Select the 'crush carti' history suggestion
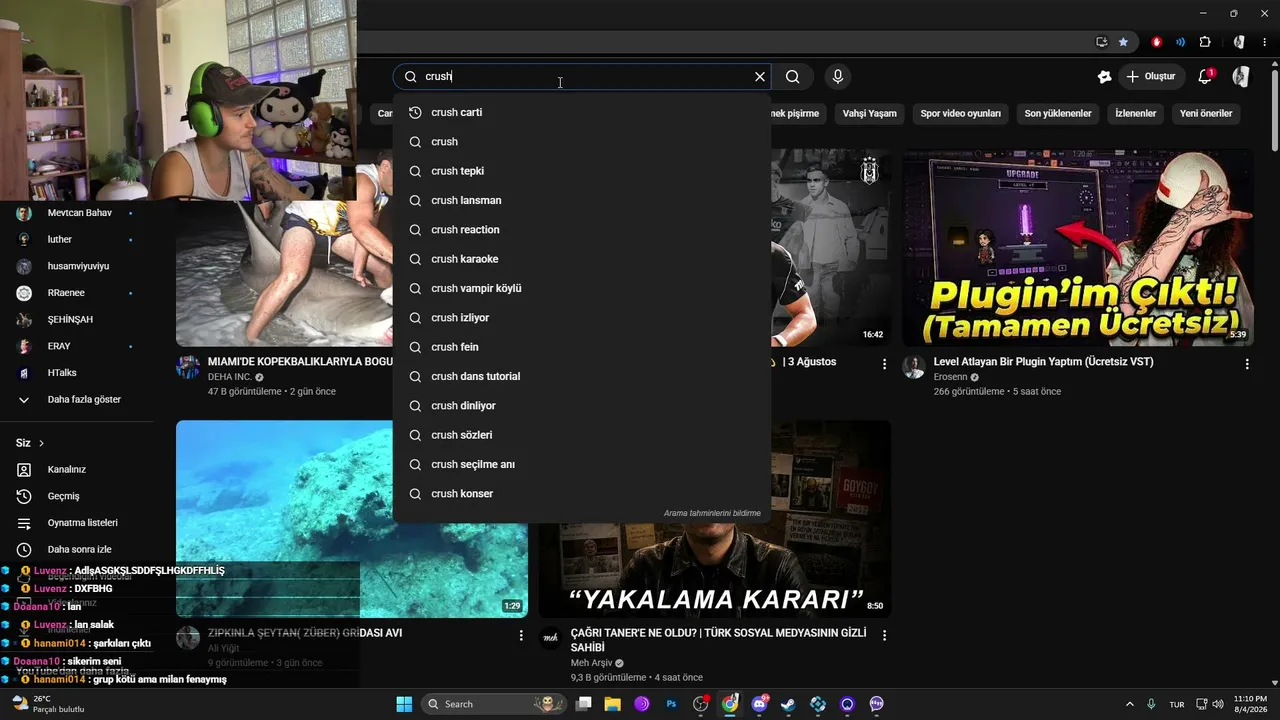 point(582,113)
